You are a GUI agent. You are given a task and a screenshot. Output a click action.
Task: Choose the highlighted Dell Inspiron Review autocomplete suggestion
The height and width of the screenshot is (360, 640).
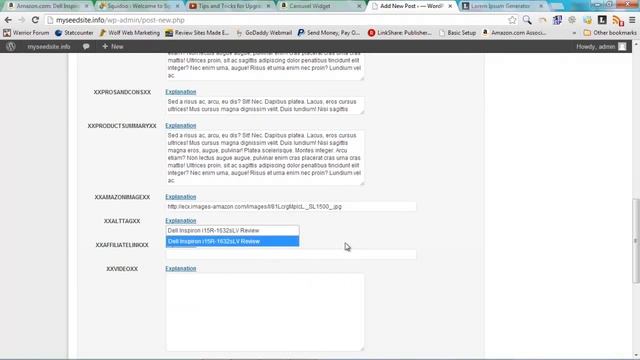(232, 241)
